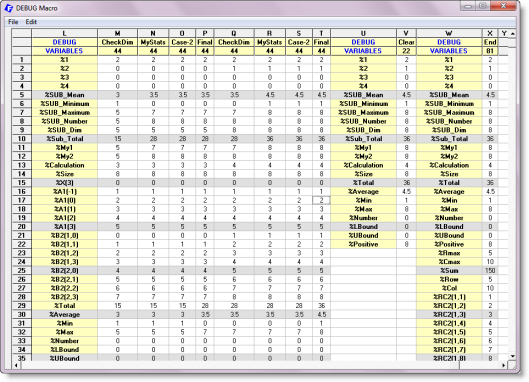Viewport: 529px width, 382px height.
Task: Click the Clear header cell in column V
Action: (406, 42)
